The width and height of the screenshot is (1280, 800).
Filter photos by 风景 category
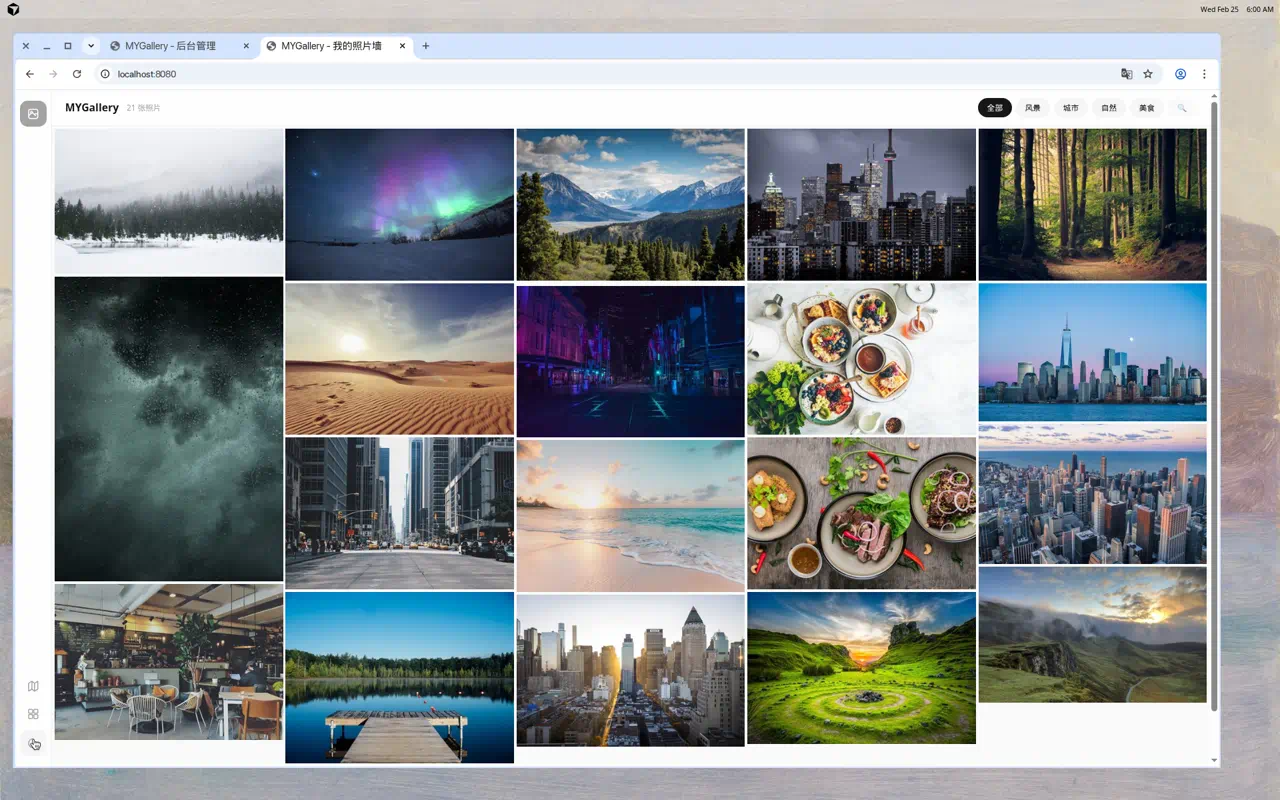pyautogui.click(x=1032, y=108)
